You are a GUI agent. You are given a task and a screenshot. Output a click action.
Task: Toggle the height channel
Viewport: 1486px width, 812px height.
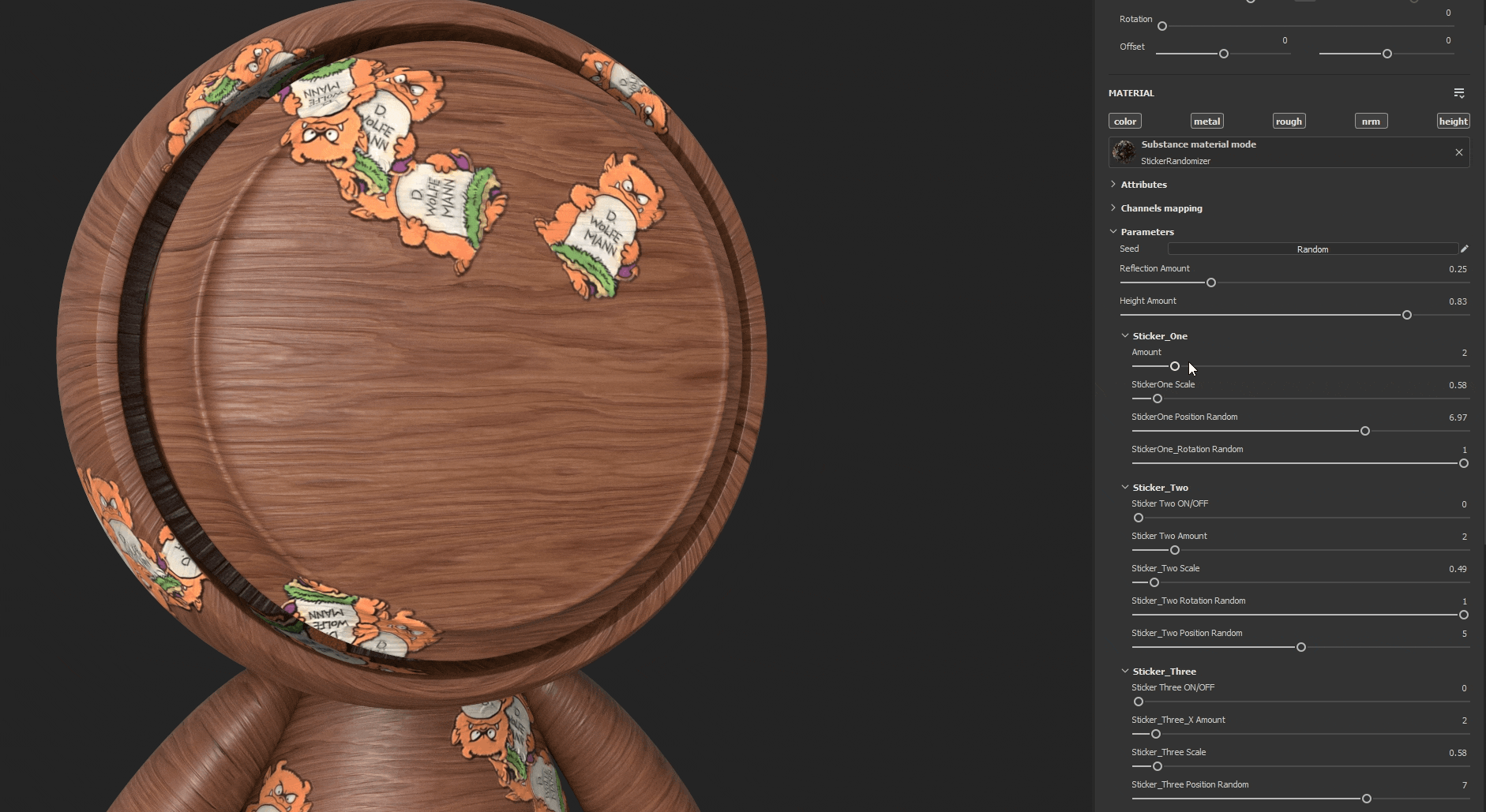[x=1454, y=121]
